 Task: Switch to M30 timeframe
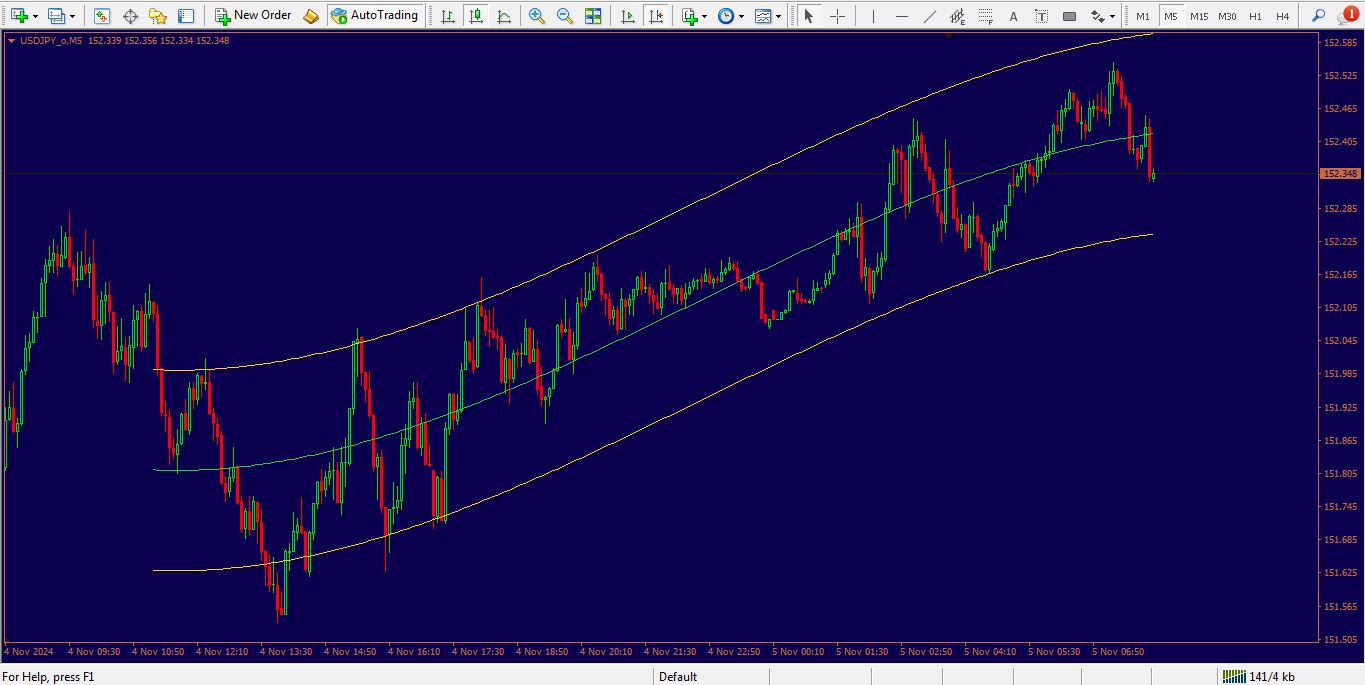click(1227, 16)
